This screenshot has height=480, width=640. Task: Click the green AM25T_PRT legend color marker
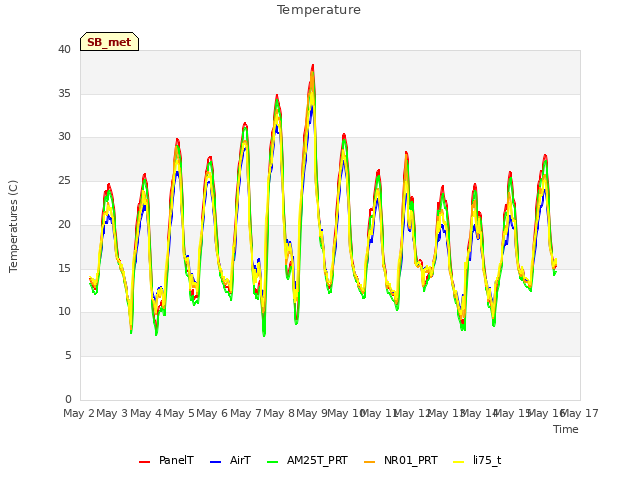pos(272,462)
